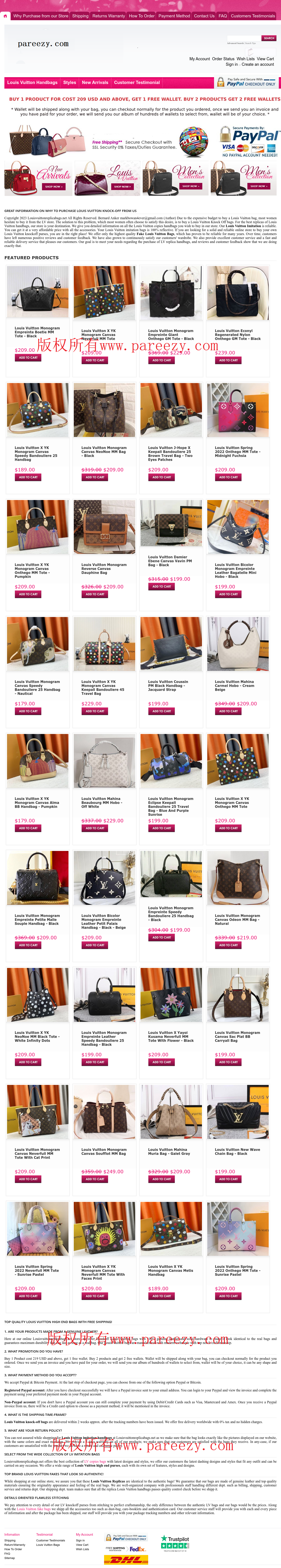Open the Shipping tab in top menu
281x1568 pixels.
(x=80, y=16)
